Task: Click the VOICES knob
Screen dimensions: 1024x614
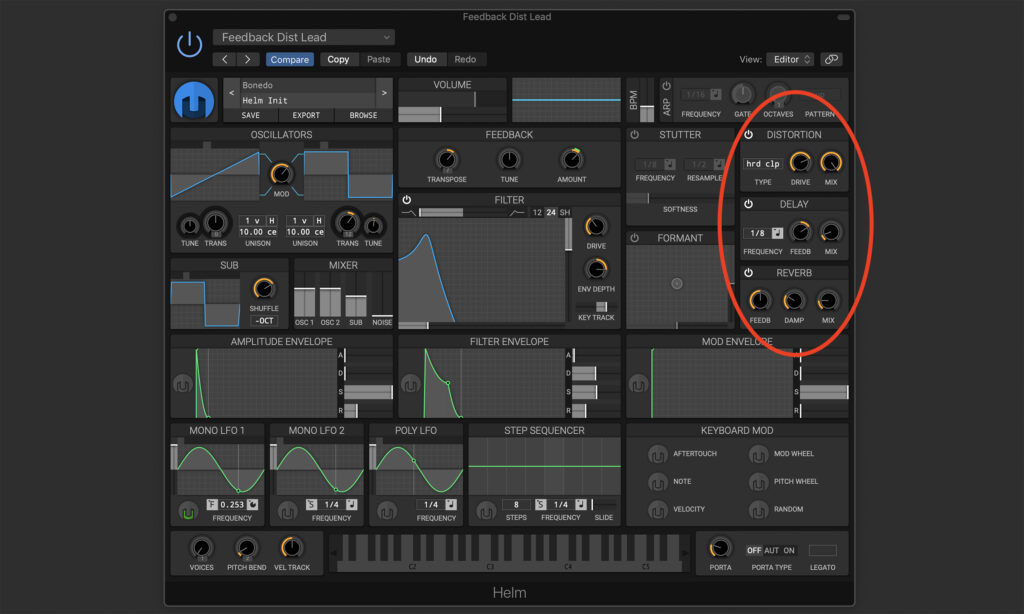Action: pos(201,548)
